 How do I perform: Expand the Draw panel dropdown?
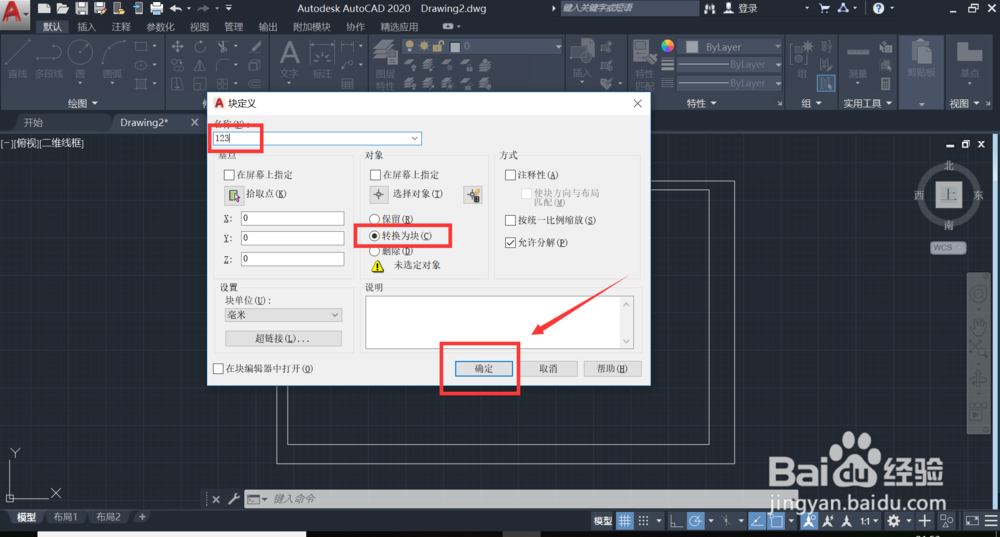click(83, 103)
